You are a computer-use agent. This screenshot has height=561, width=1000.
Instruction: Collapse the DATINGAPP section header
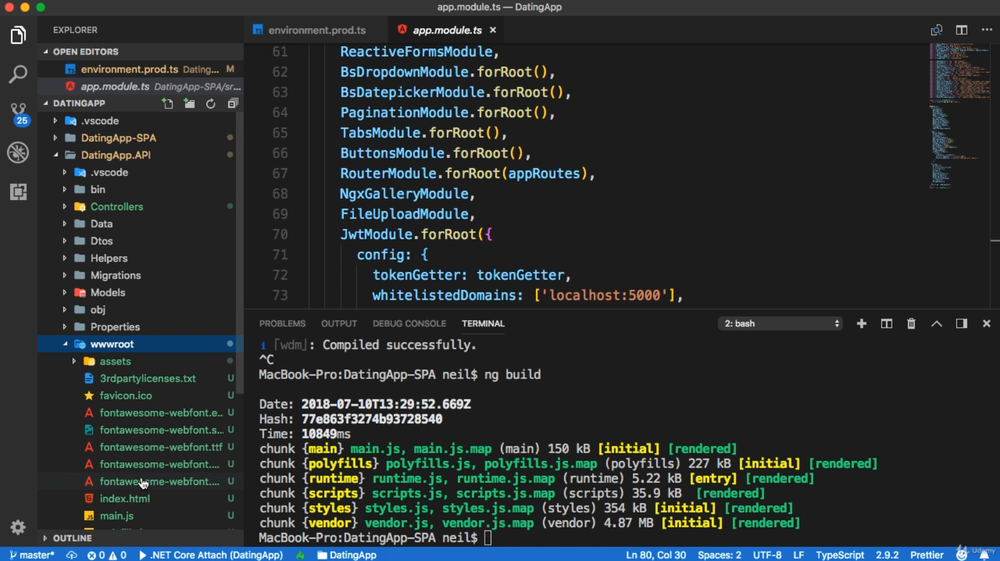click(x=78, y=103)
